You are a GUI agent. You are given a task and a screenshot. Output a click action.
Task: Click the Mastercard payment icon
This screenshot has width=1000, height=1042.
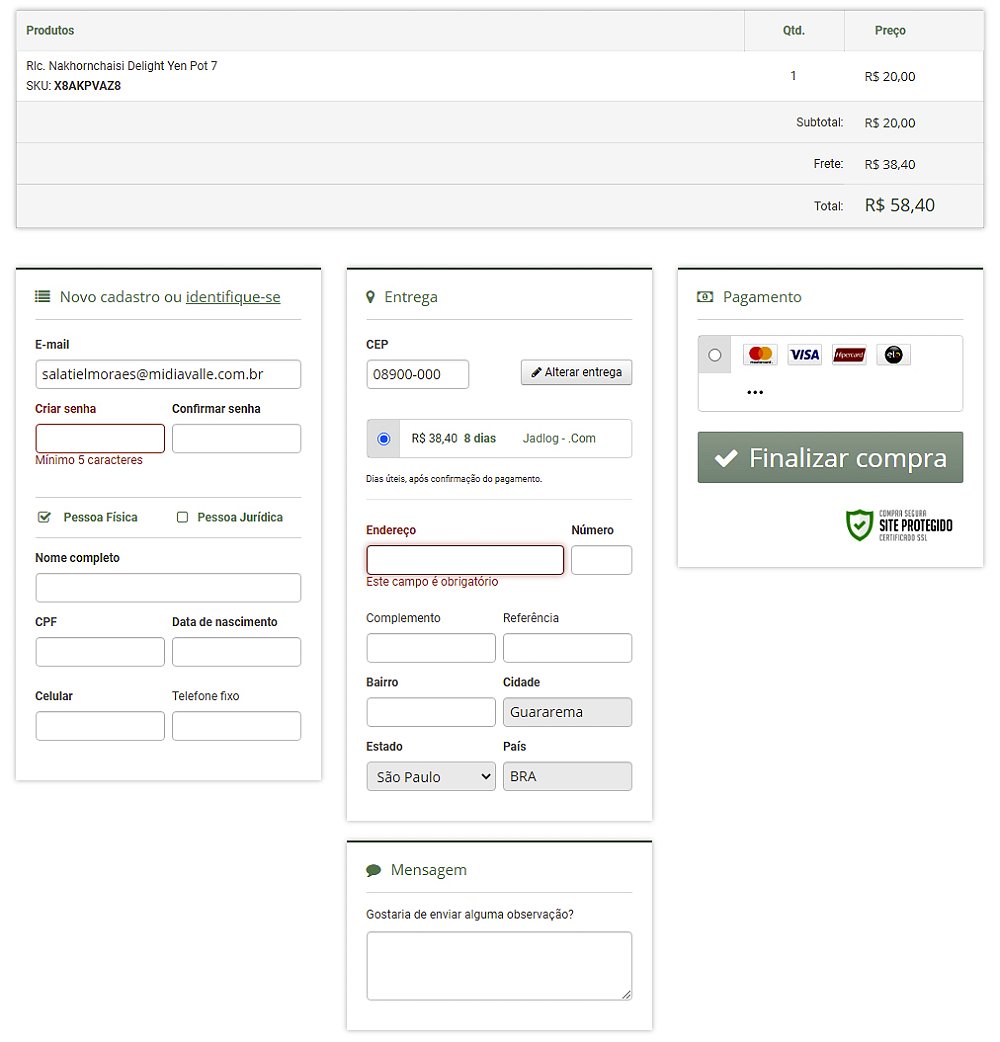(760, 355)
